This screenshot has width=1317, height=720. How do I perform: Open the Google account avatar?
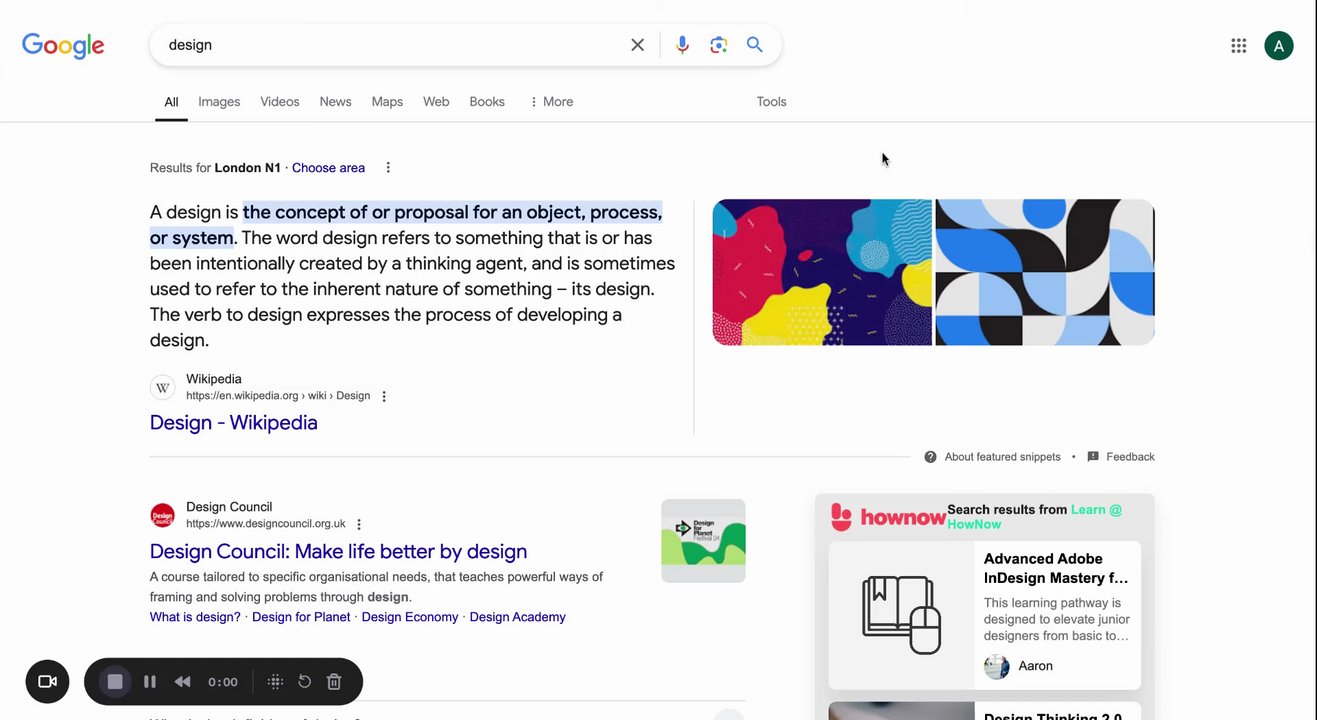(x=1278, y=45)
